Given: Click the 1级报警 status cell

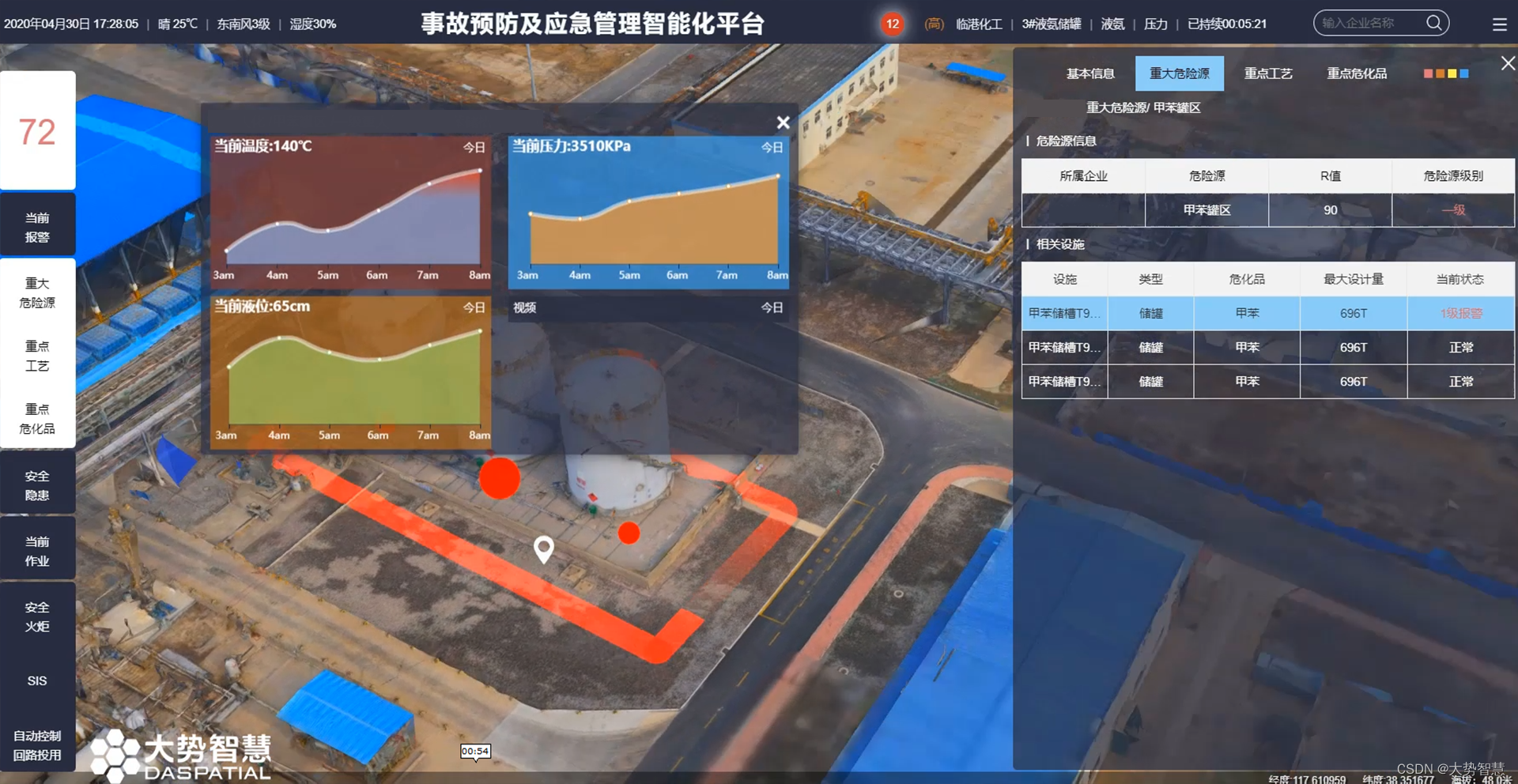Looking at the screenshot, I should point(1460,314).
